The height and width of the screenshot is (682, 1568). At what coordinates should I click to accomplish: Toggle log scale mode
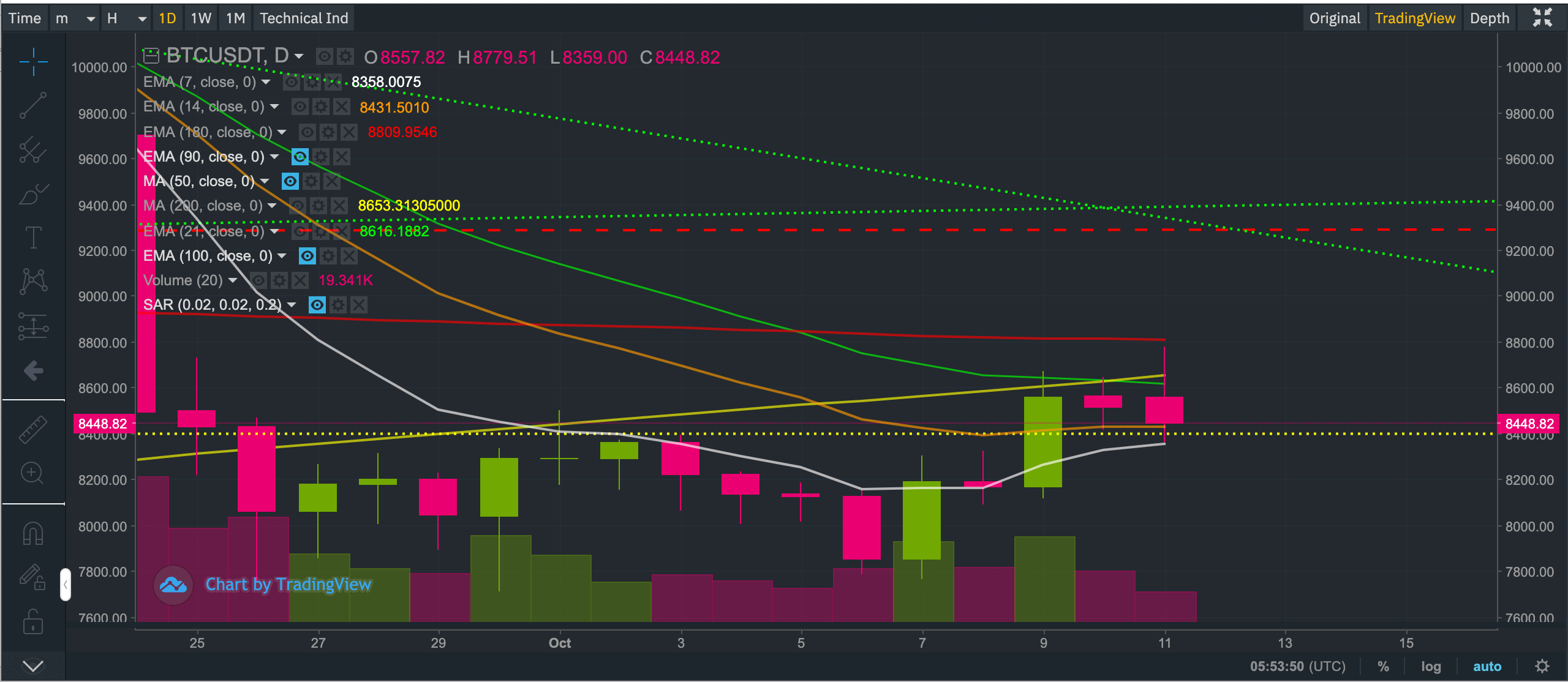[1431, 666]
